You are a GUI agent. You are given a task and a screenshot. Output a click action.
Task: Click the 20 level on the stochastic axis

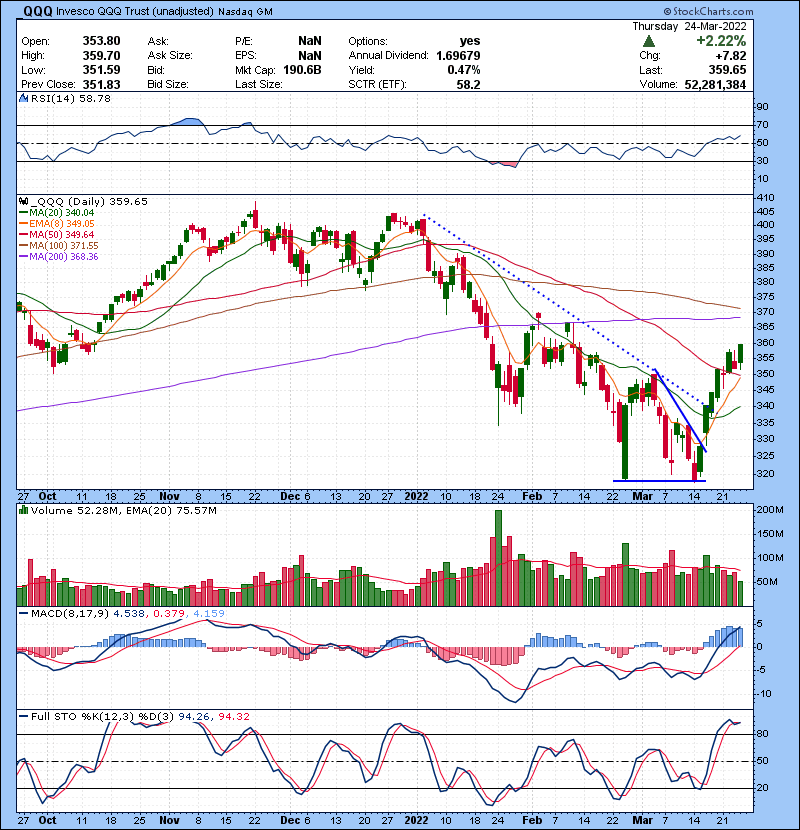(x=762, y=788)
